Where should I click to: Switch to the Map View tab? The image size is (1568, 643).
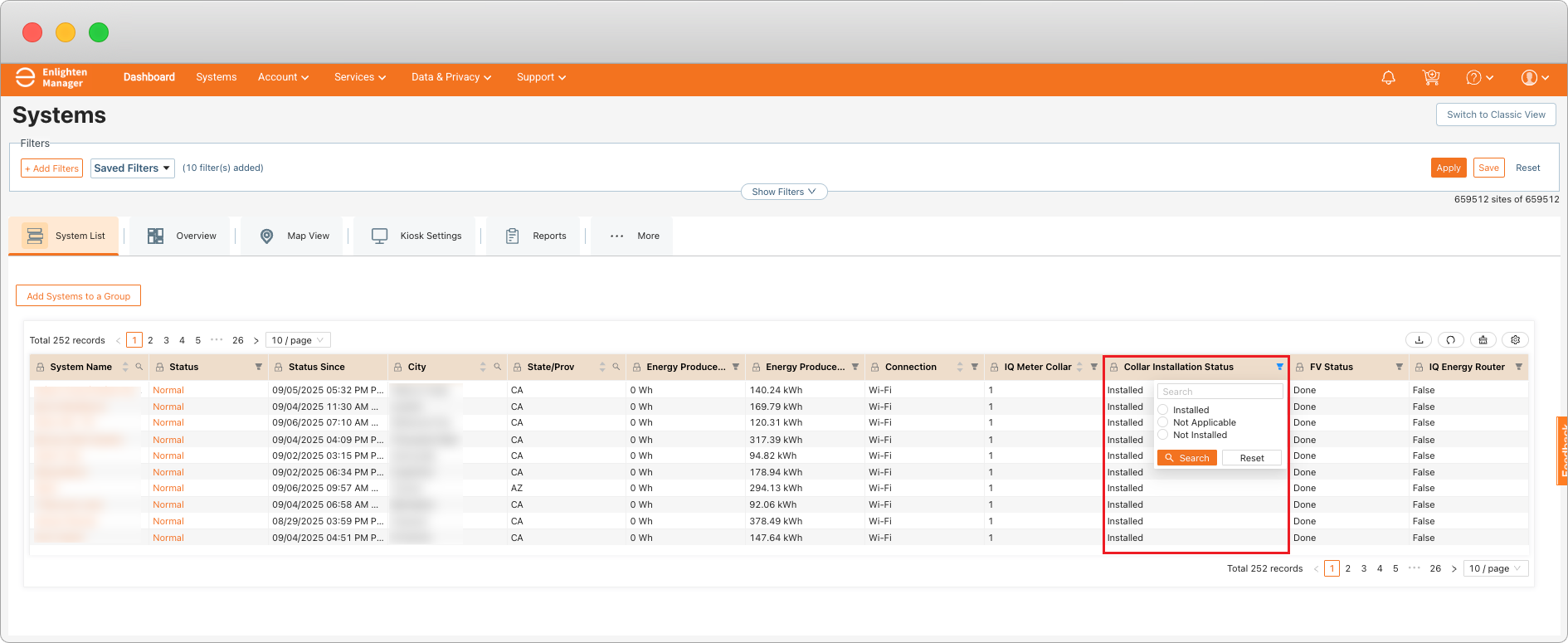point(294,236)
